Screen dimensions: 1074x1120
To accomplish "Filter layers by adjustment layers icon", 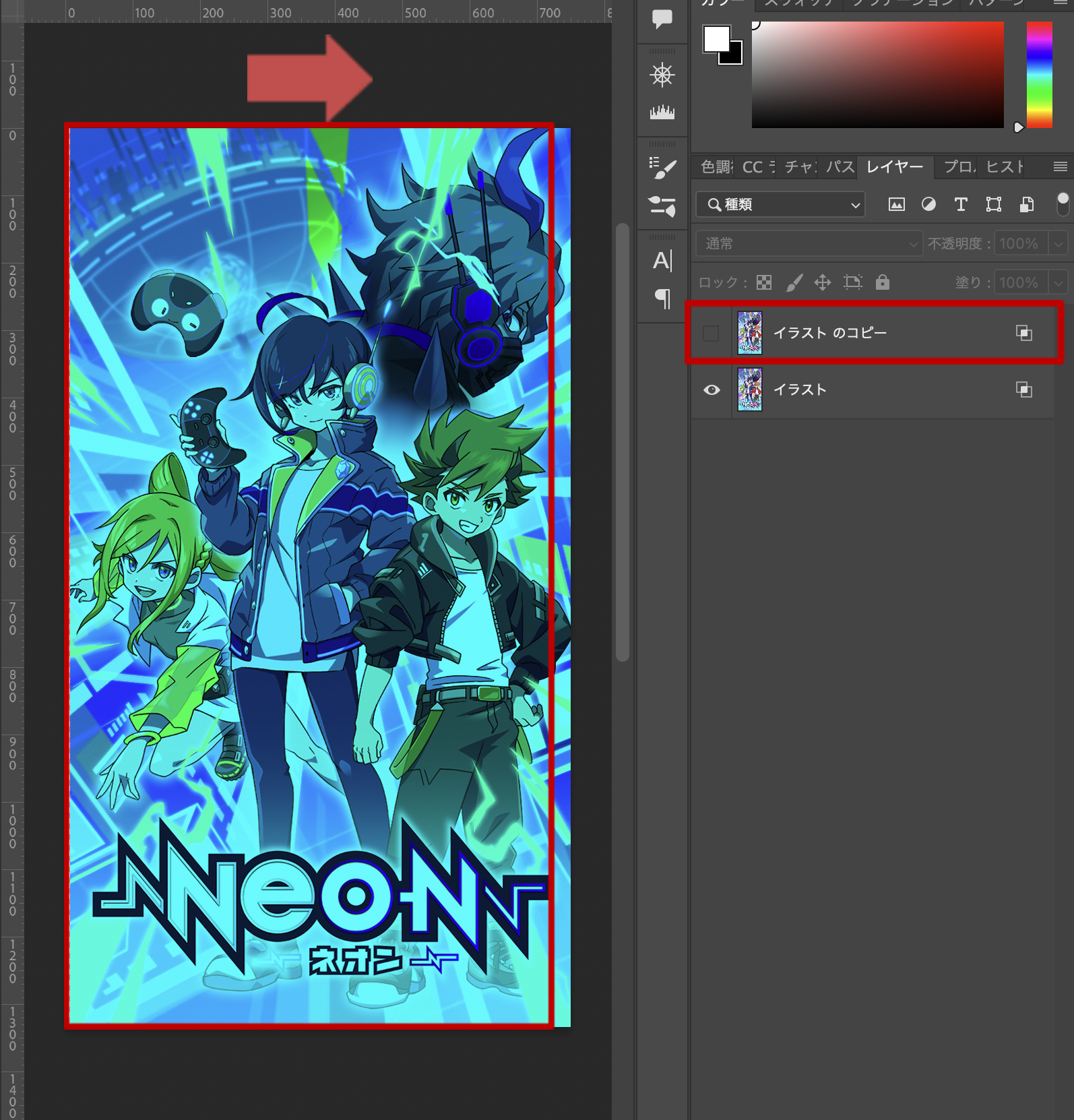I will 929,204.
